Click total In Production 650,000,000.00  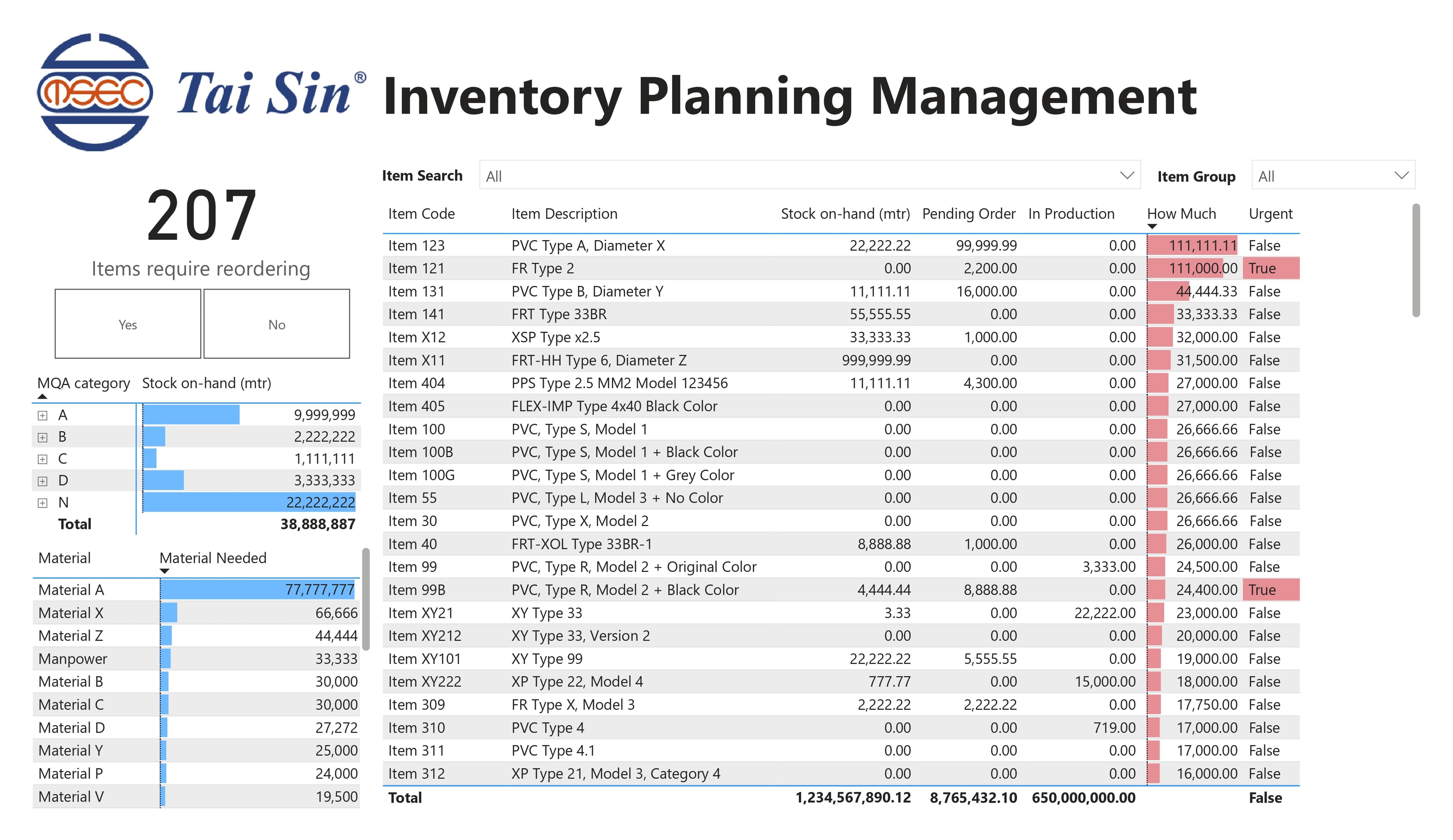1084,798
